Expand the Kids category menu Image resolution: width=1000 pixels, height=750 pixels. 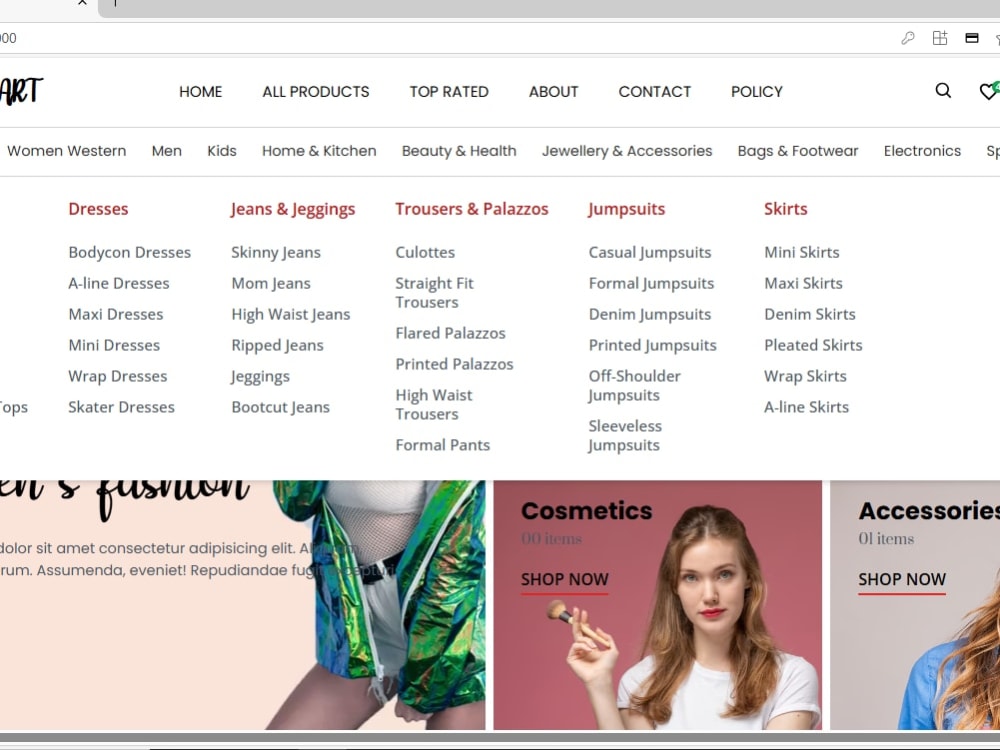click(x=221, y=151)
